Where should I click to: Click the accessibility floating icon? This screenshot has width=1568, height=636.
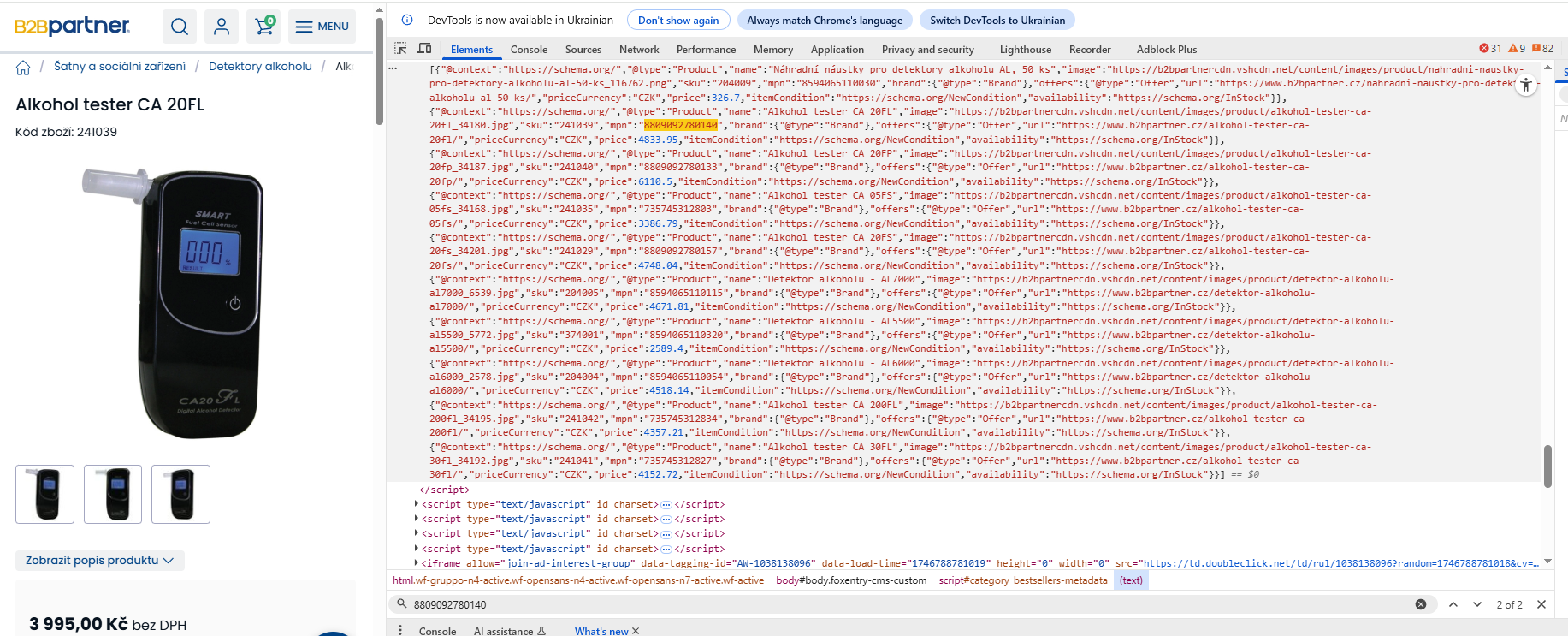pos(1526,85)
